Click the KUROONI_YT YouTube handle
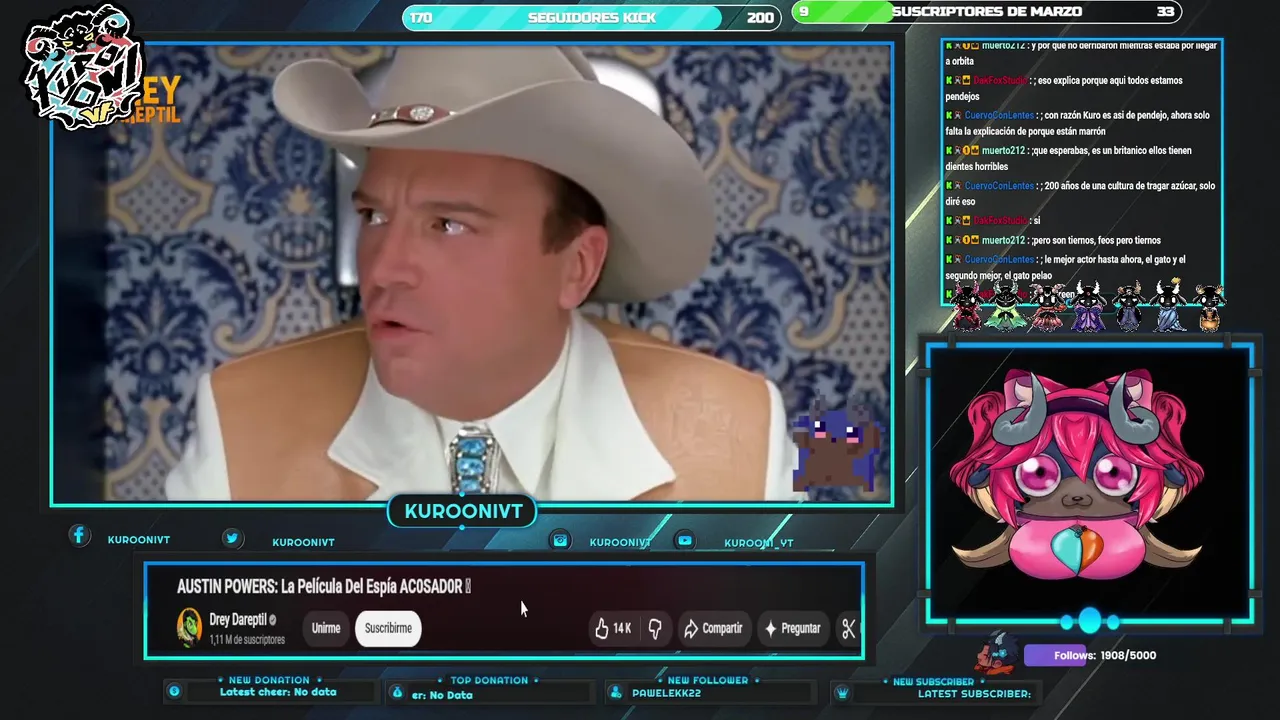Screen dimensions: 1280x720 click(759, 543)
